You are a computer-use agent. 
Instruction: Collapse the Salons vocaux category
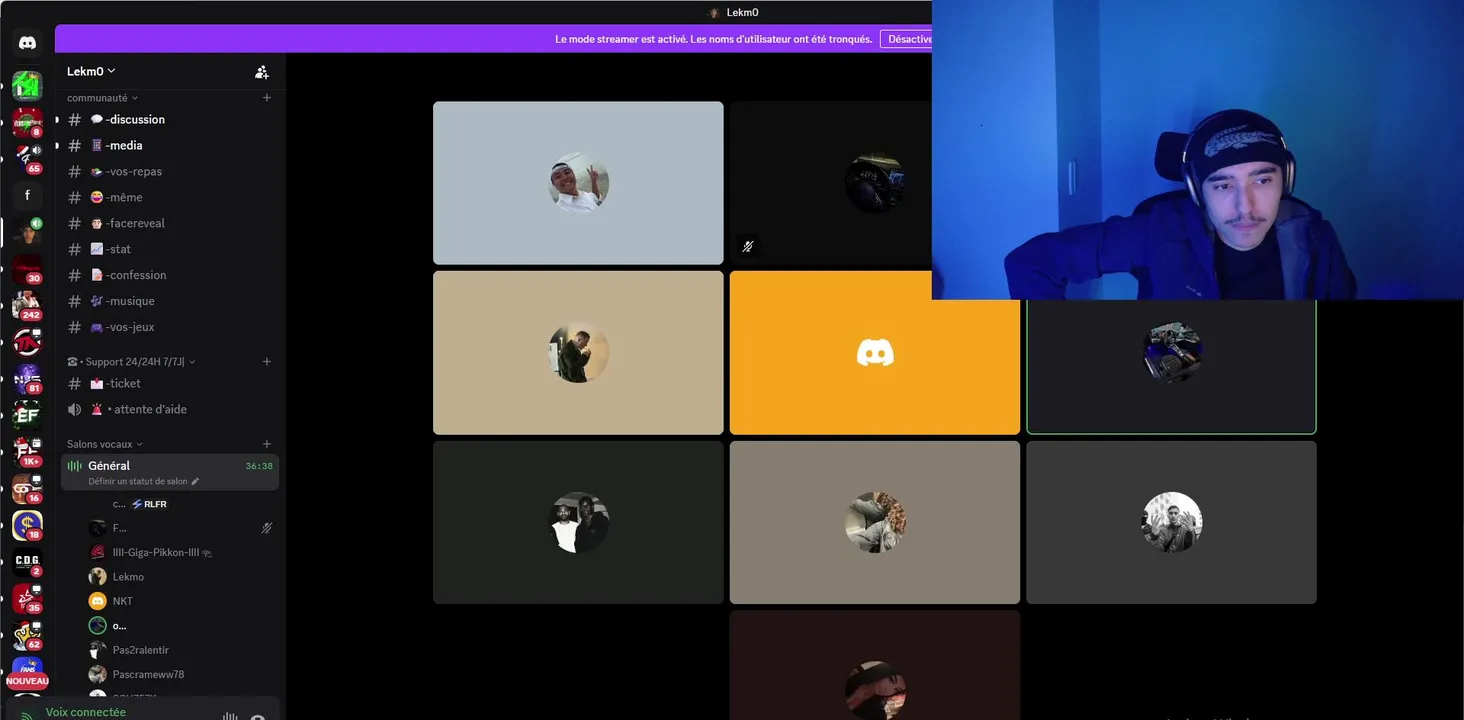tap(105, 444)
